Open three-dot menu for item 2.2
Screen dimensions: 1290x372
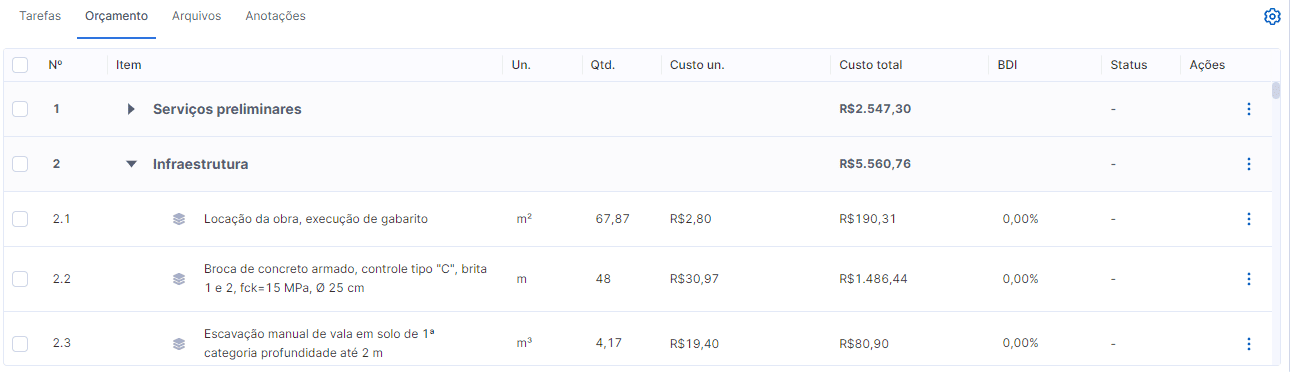coord(1248,279)
